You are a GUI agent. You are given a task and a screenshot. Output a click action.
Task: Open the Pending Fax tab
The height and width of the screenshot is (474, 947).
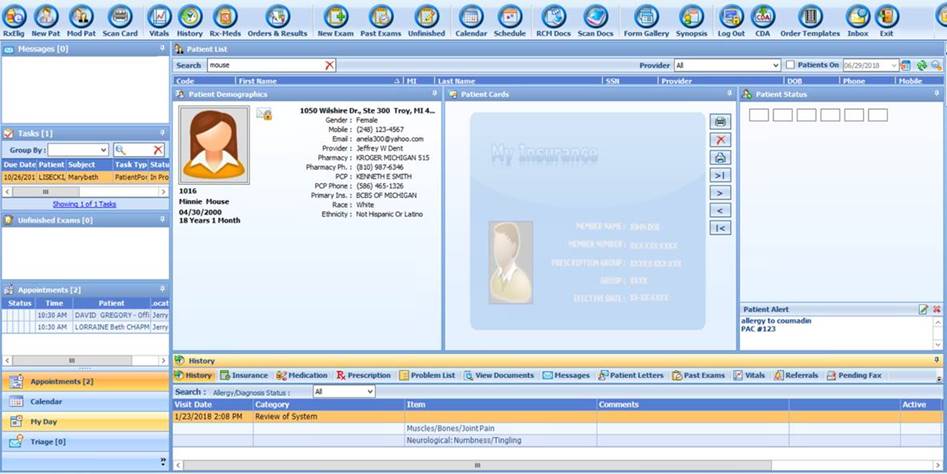click(854, 376)
